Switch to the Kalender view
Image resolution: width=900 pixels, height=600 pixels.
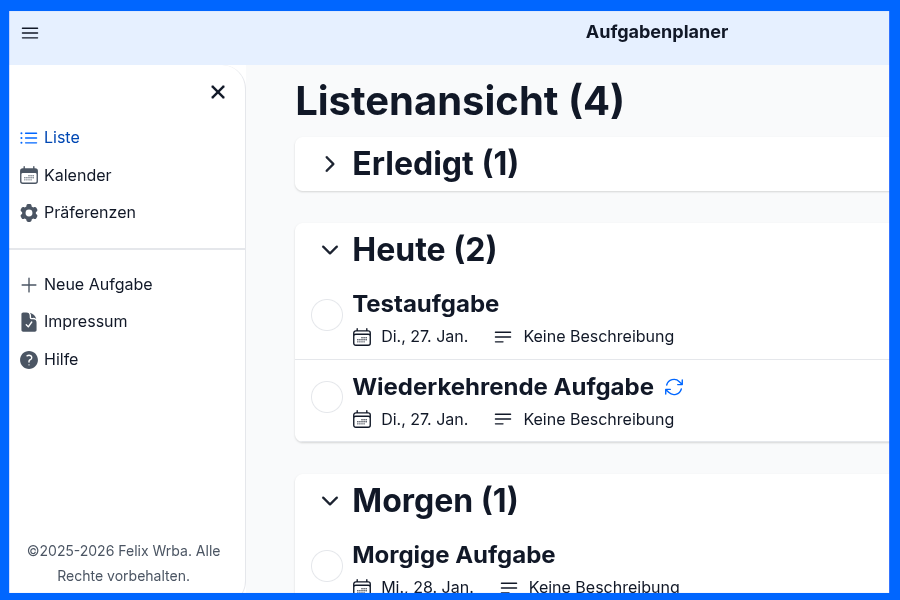coord(76,175)
